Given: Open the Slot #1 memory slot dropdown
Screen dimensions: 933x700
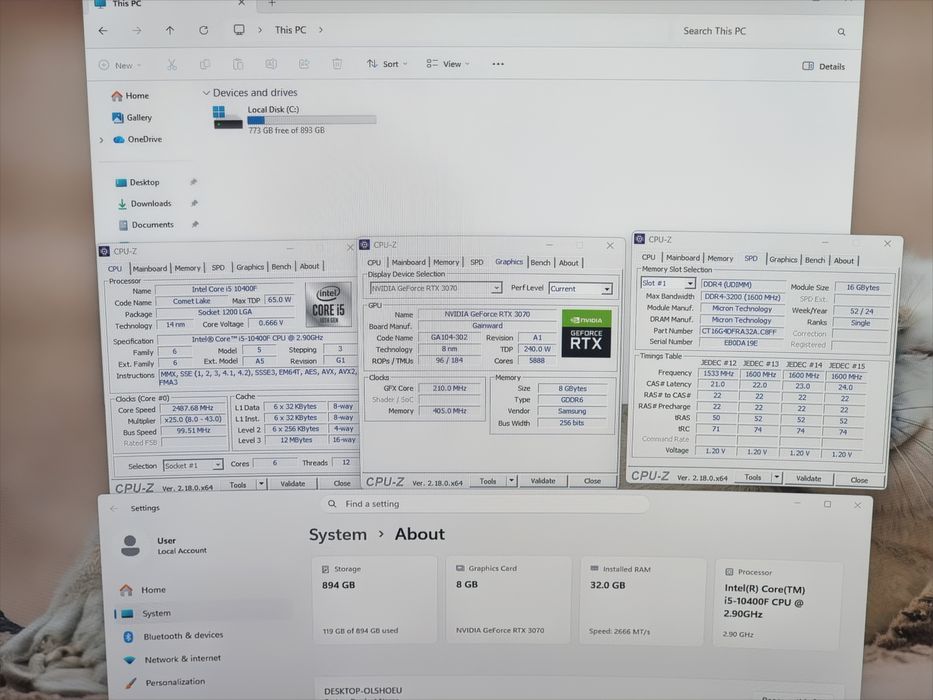Looking at the screenshot, I should [667, 283].
